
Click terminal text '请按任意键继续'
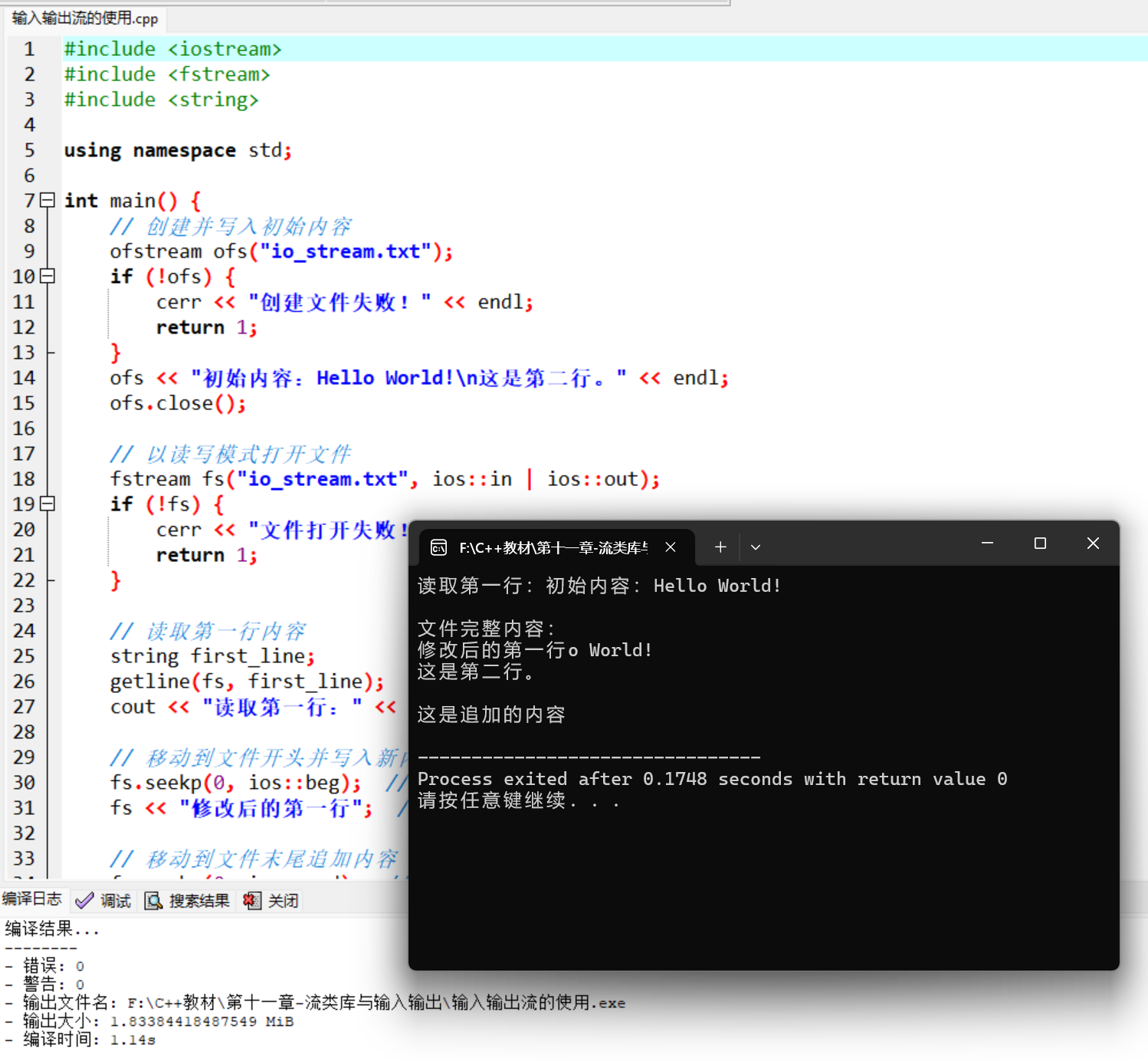(x=491, y=800)
